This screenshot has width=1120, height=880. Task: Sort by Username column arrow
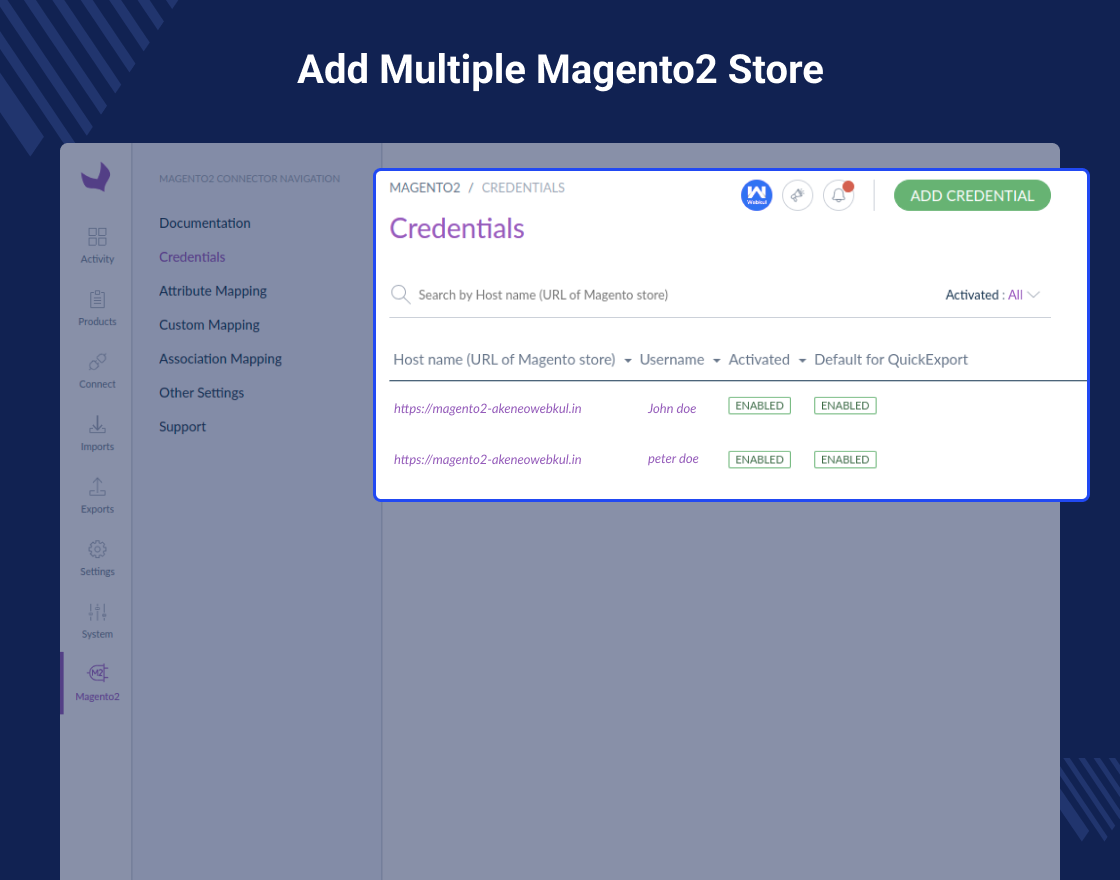716,361
